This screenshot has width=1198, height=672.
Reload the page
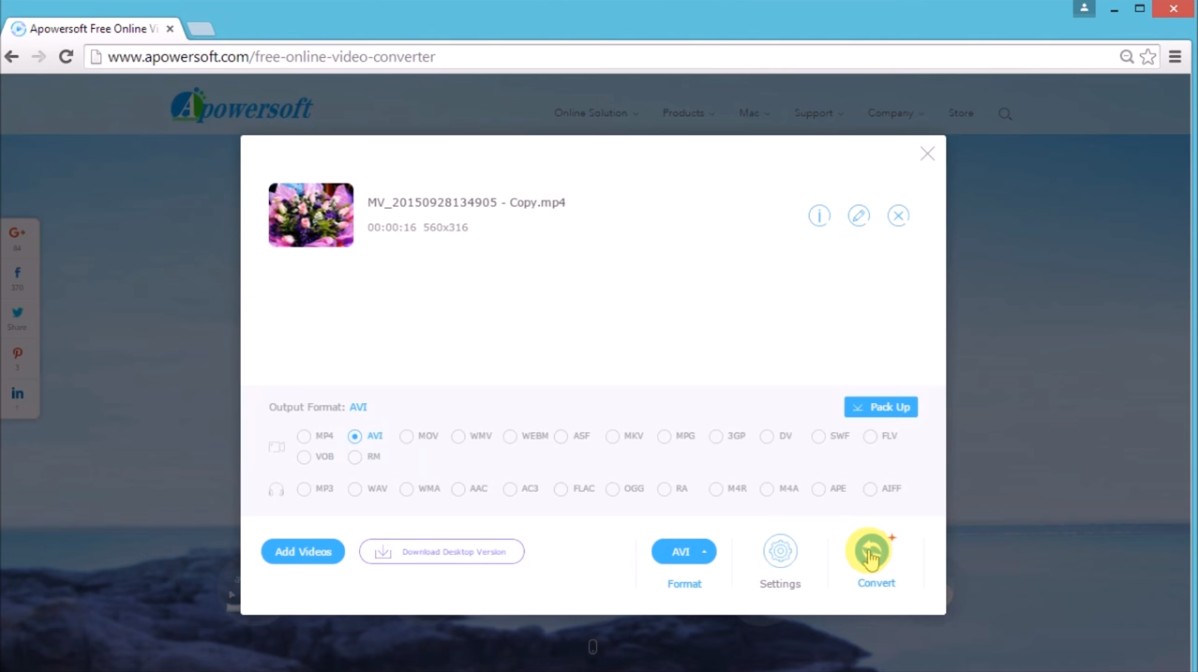point(66,57)
